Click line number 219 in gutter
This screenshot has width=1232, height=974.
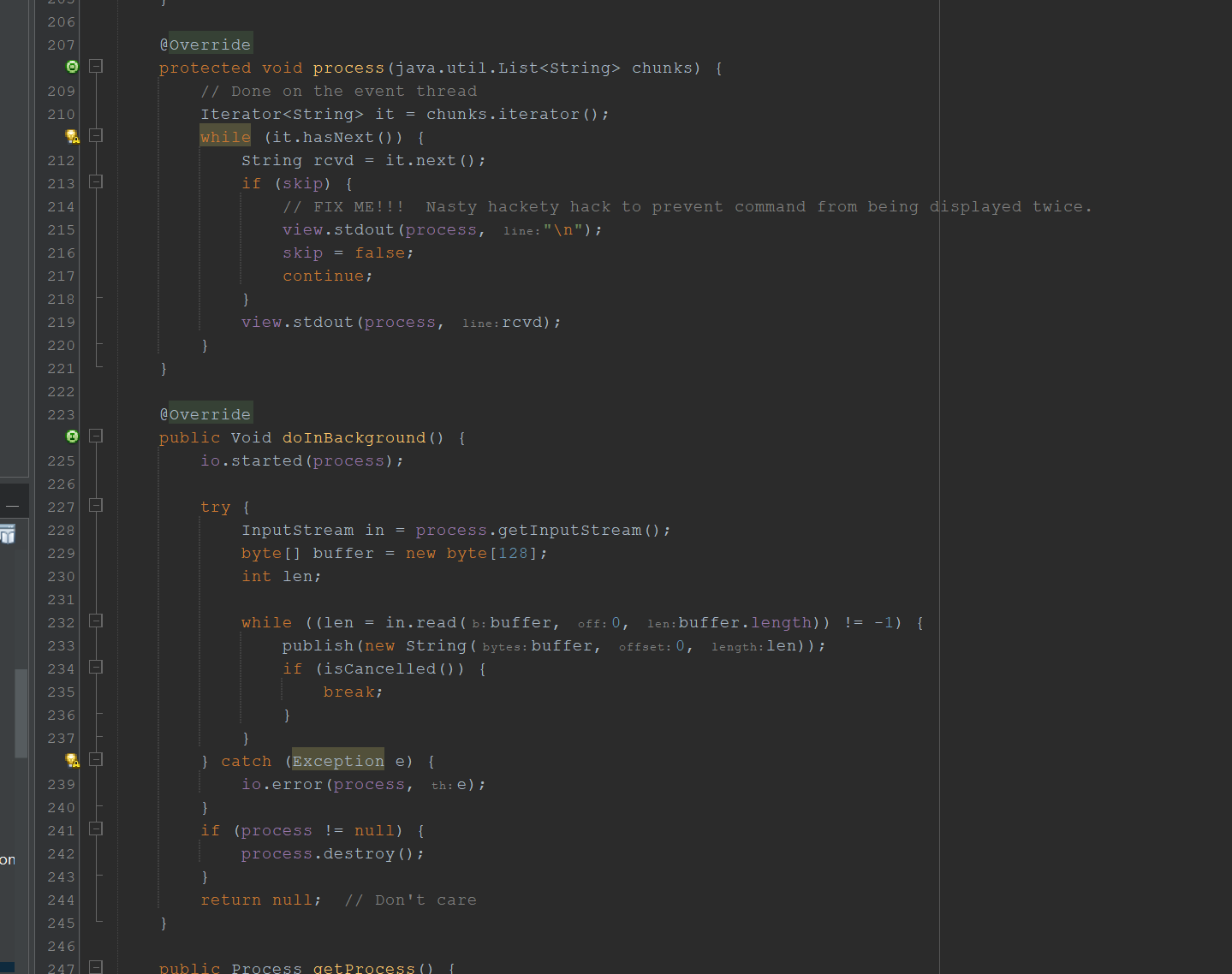62,322
